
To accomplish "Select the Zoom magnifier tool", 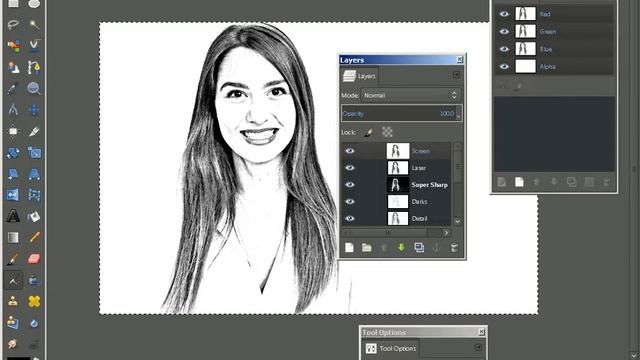I will pos(34,89).
